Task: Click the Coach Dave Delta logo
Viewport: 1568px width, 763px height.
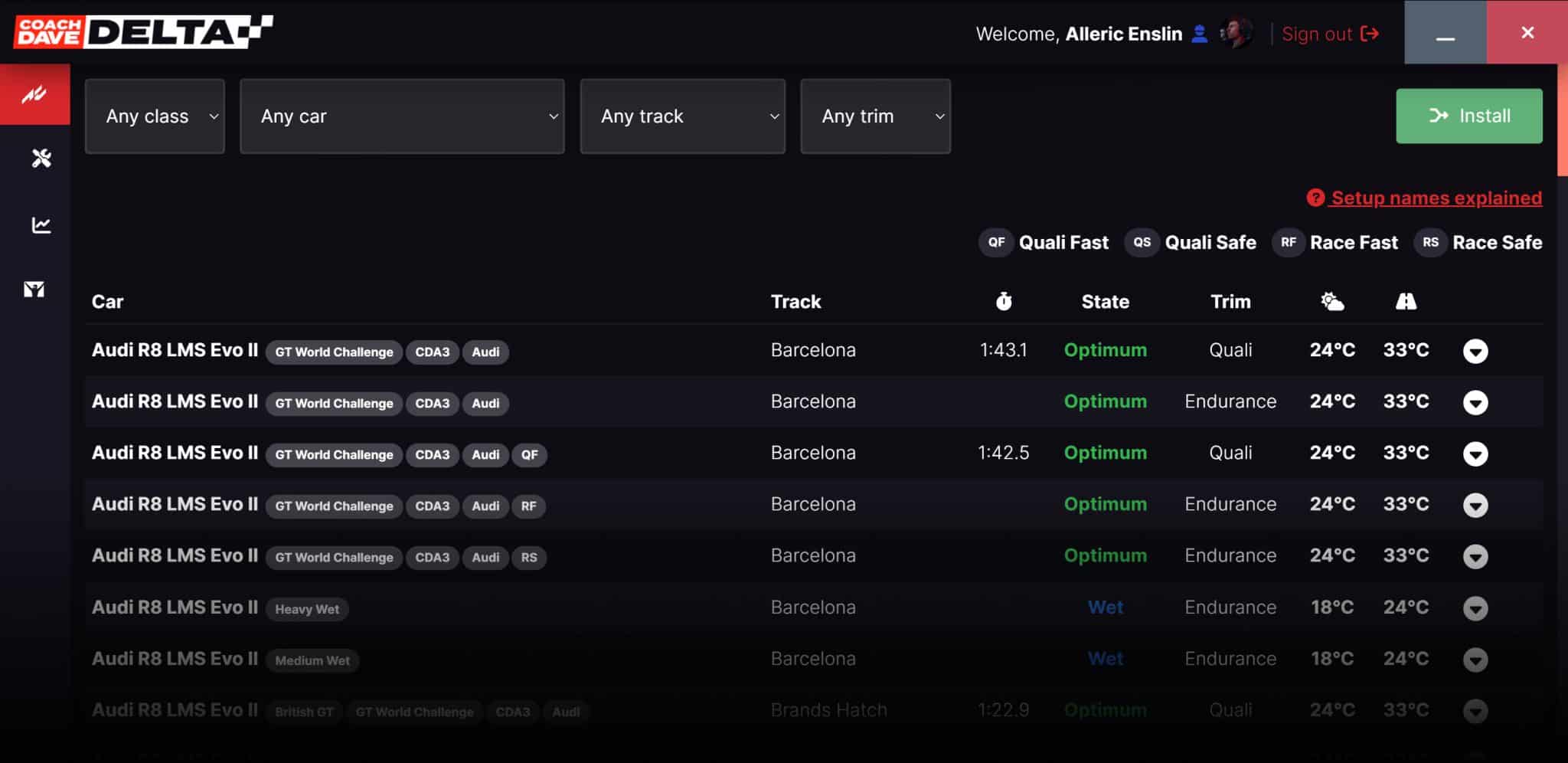Action: (143, 32)
